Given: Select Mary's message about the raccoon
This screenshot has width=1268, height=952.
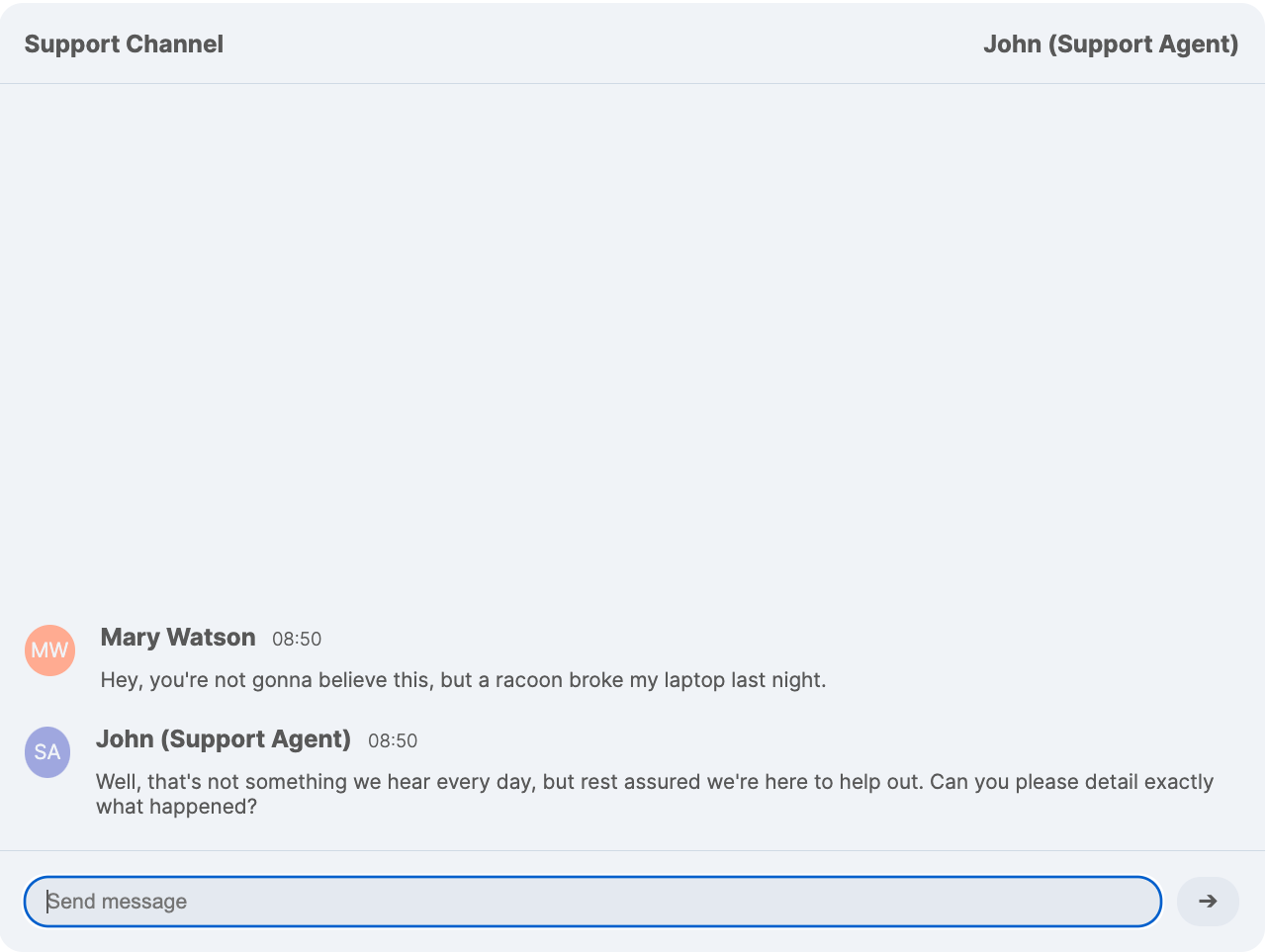Looking at the screenshot, I should (x=463, y=679).
